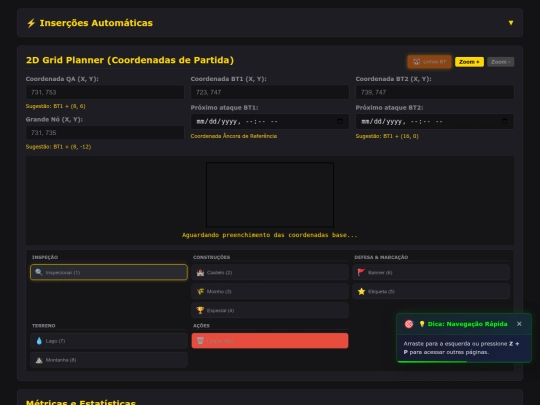
Task: Click the 'Grande Nó (X, Y):' label
Action: (54, 119)
